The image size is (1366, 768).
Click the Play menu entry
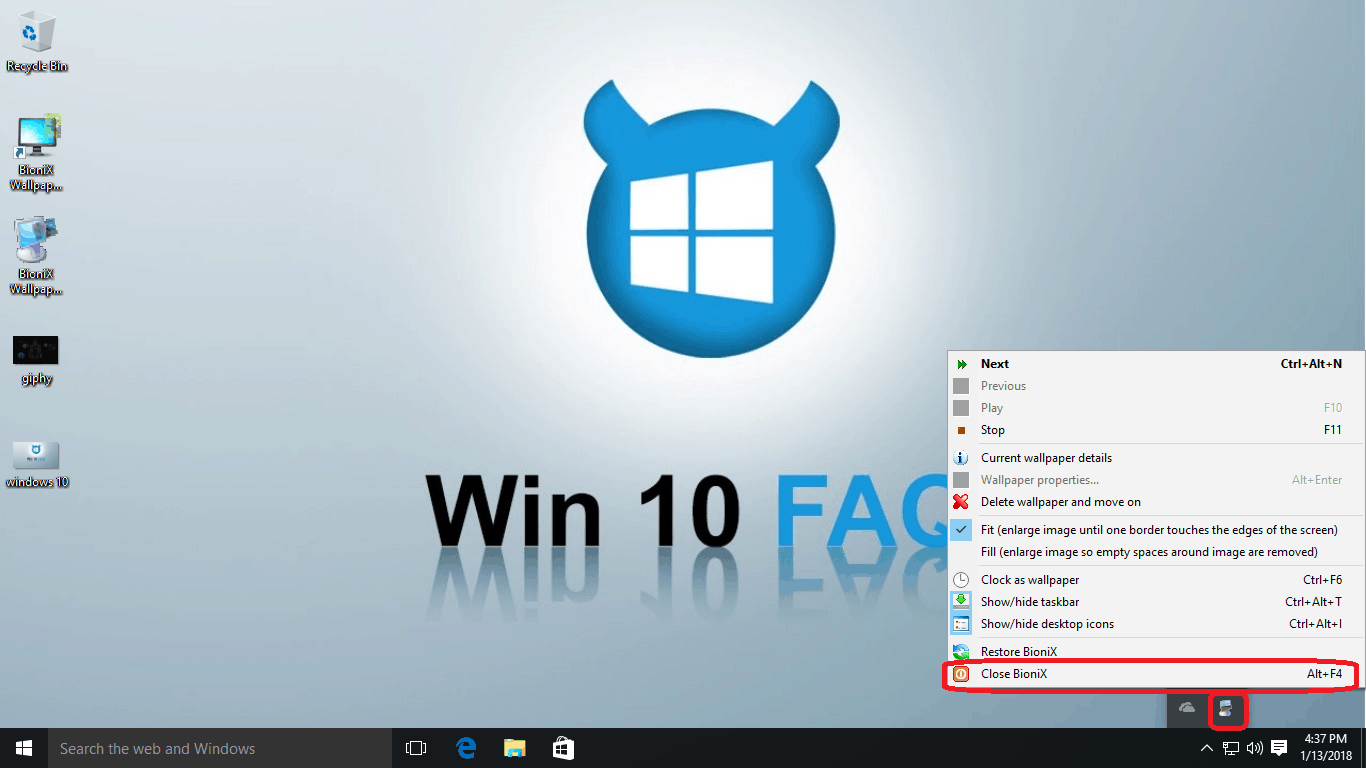click(x=1155, y=408)
